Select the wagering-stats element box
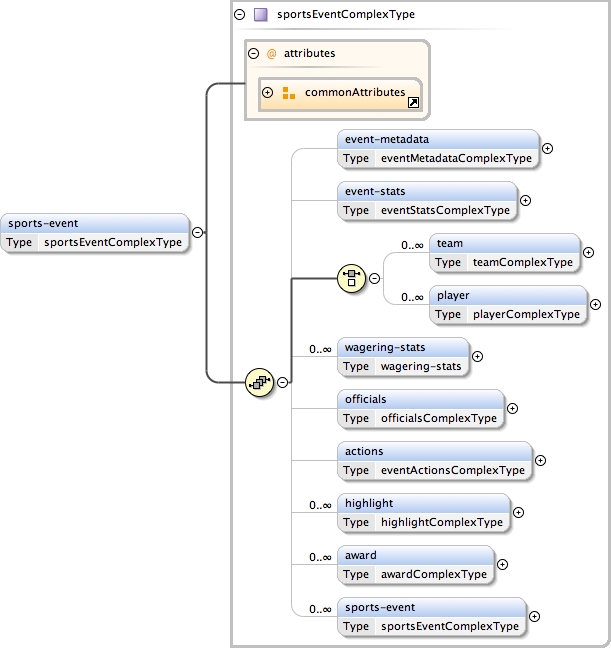The width and height of the screenshot is (611, 648). coord(403,356)
